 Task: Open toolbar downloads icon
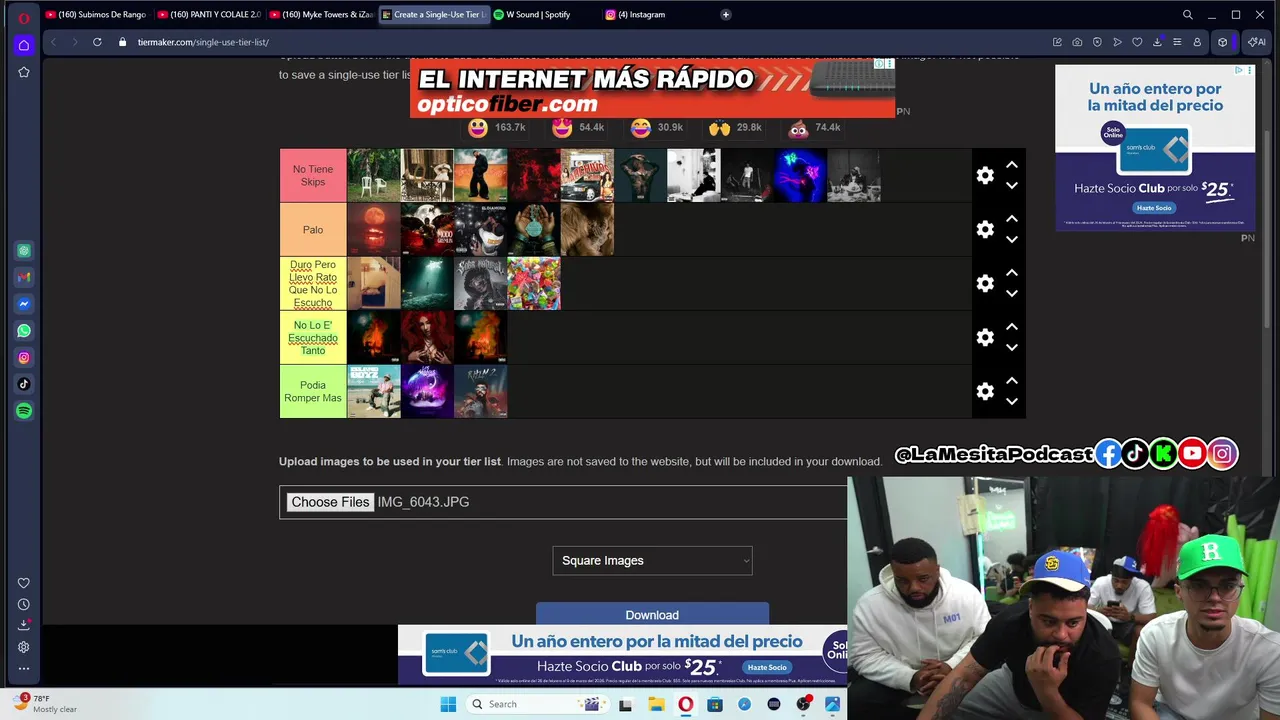(x=1157, y=42)
